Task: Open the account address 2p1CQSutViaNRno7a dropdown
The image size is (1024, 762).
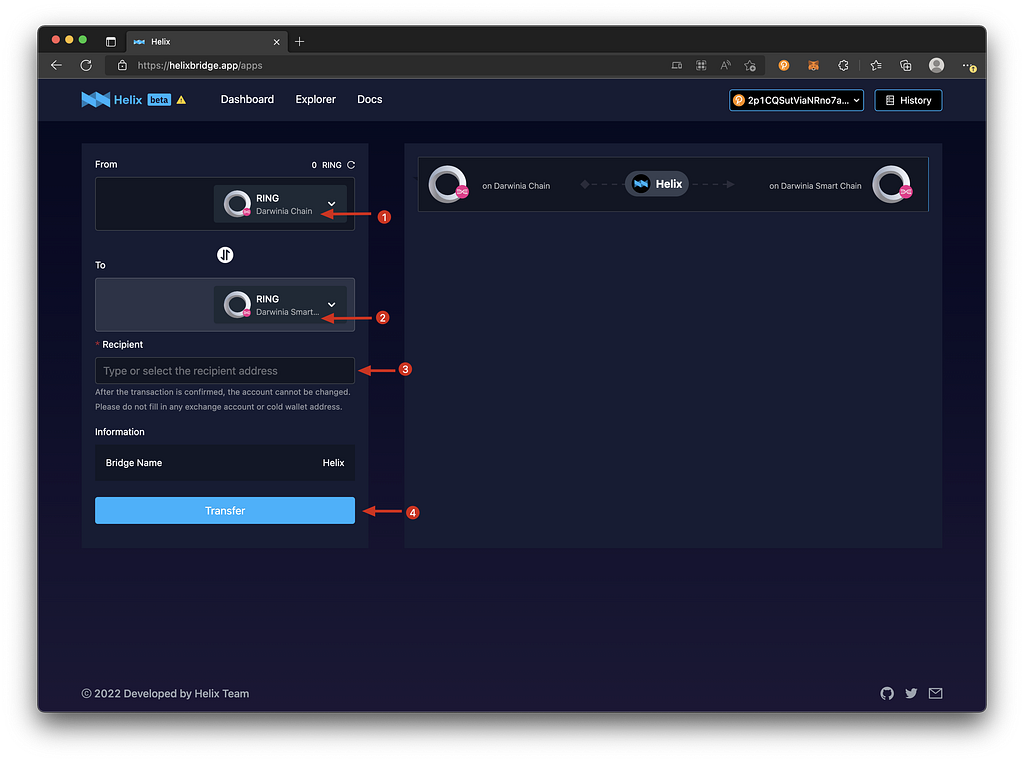Action: [x=796, y=100]
